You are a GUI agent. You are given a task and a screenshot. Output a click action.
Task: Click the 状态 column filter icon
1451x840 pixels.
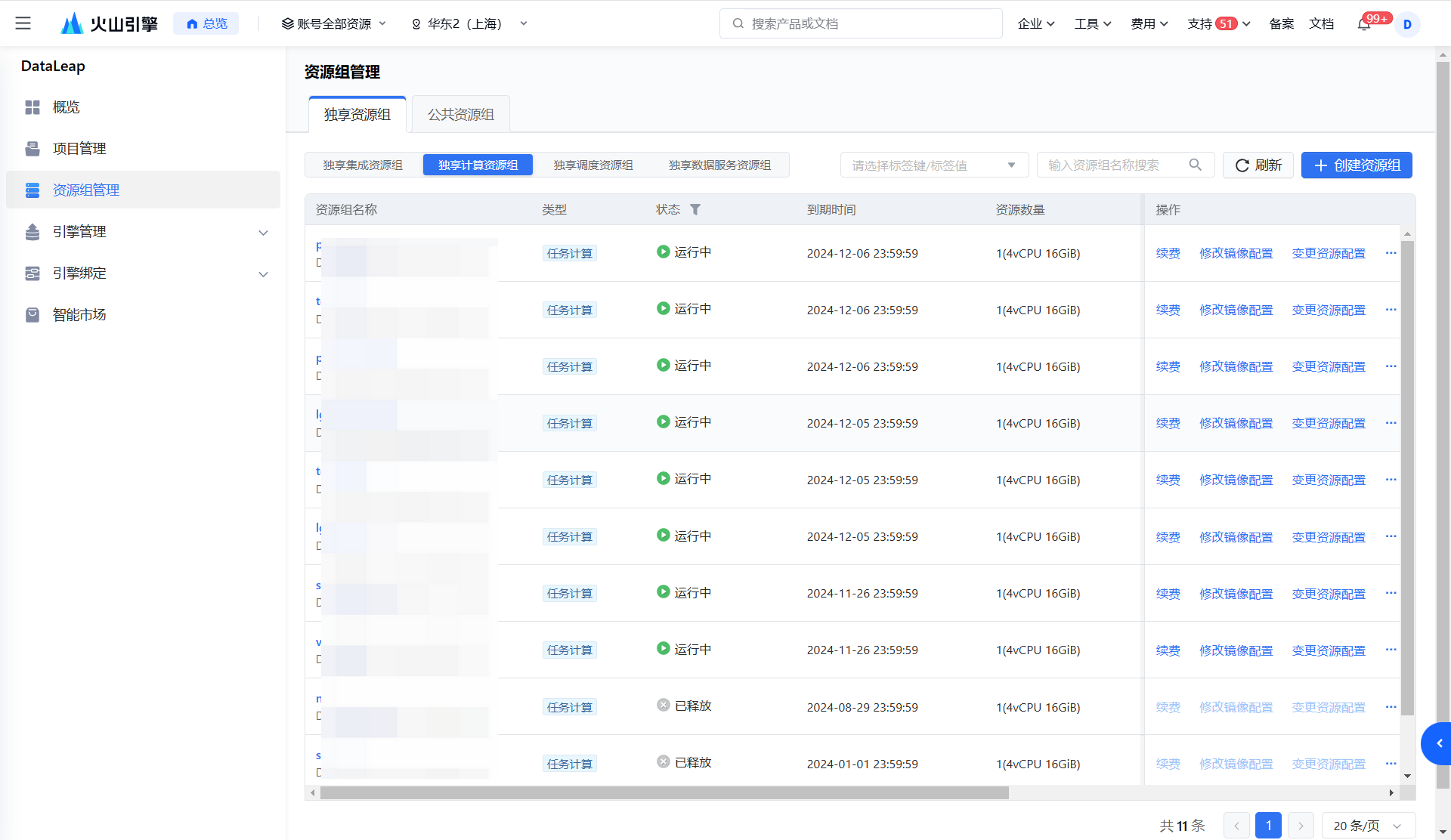[x=695, y=210]
